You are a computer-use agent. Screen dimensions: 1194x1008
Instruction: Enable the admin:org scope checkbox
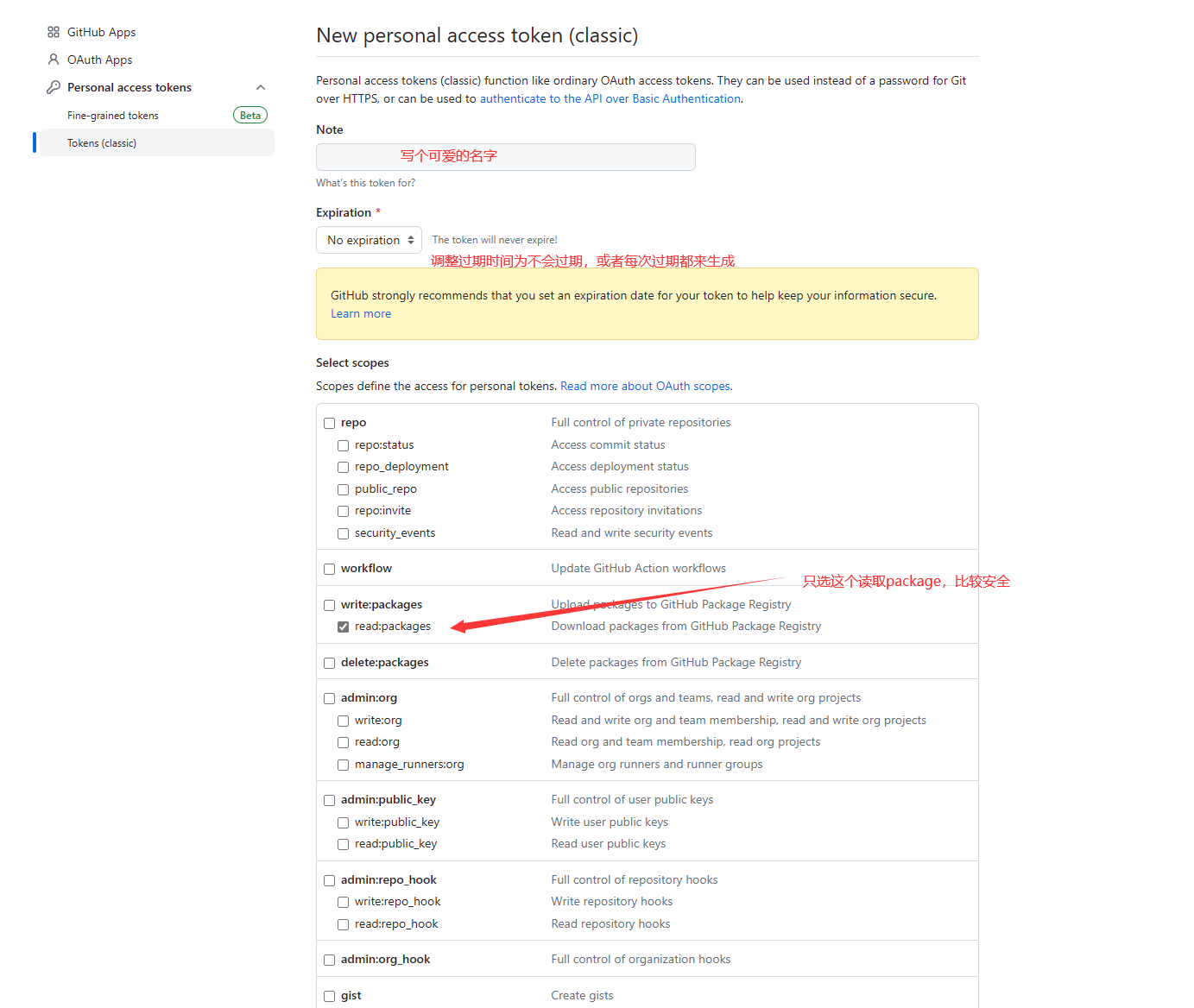(x=329, y=698)
